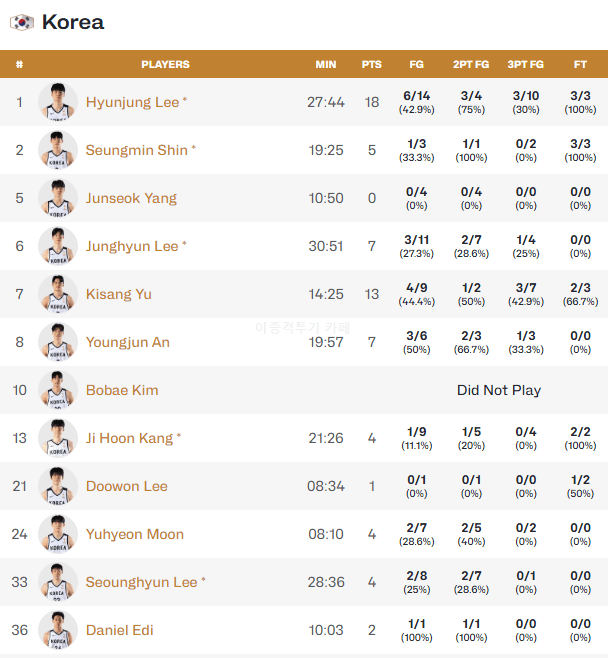Screen dimensions: 608x658
Task: Select Doowon Lee's player photo
Action: pyautogui.click(x=58, y=486)
